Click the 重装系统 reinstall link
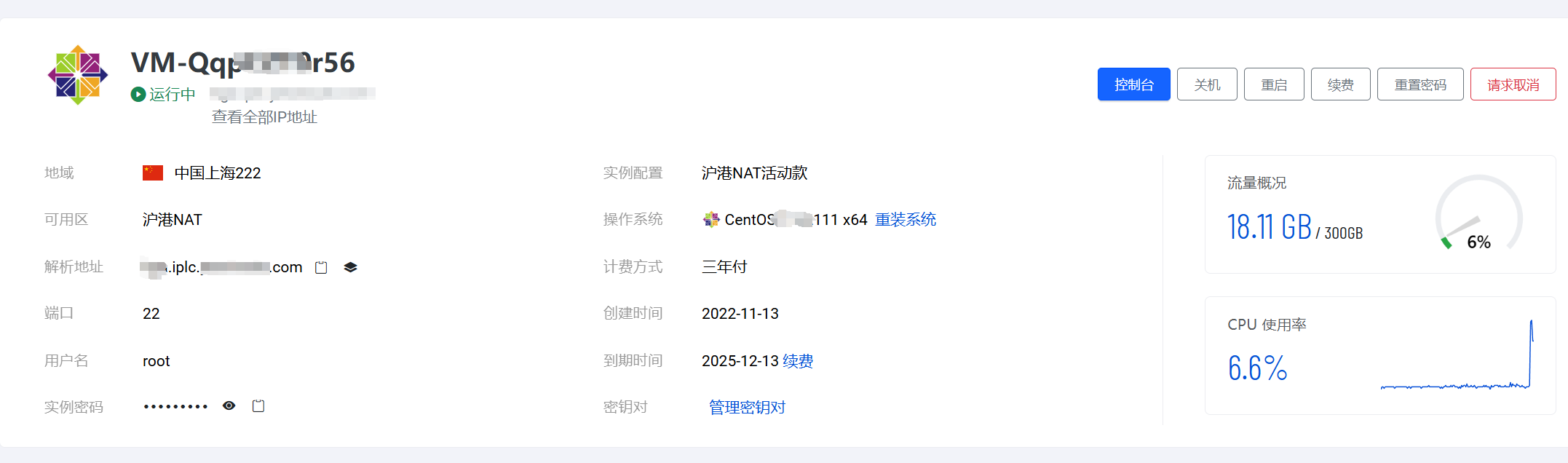 pyautogui.click(x=906, y=220)
